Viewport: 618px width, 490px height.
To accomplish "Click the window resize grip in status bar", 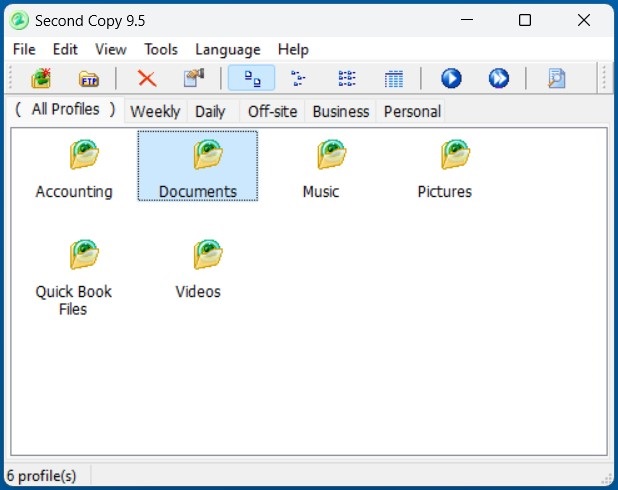I will 607,479.
